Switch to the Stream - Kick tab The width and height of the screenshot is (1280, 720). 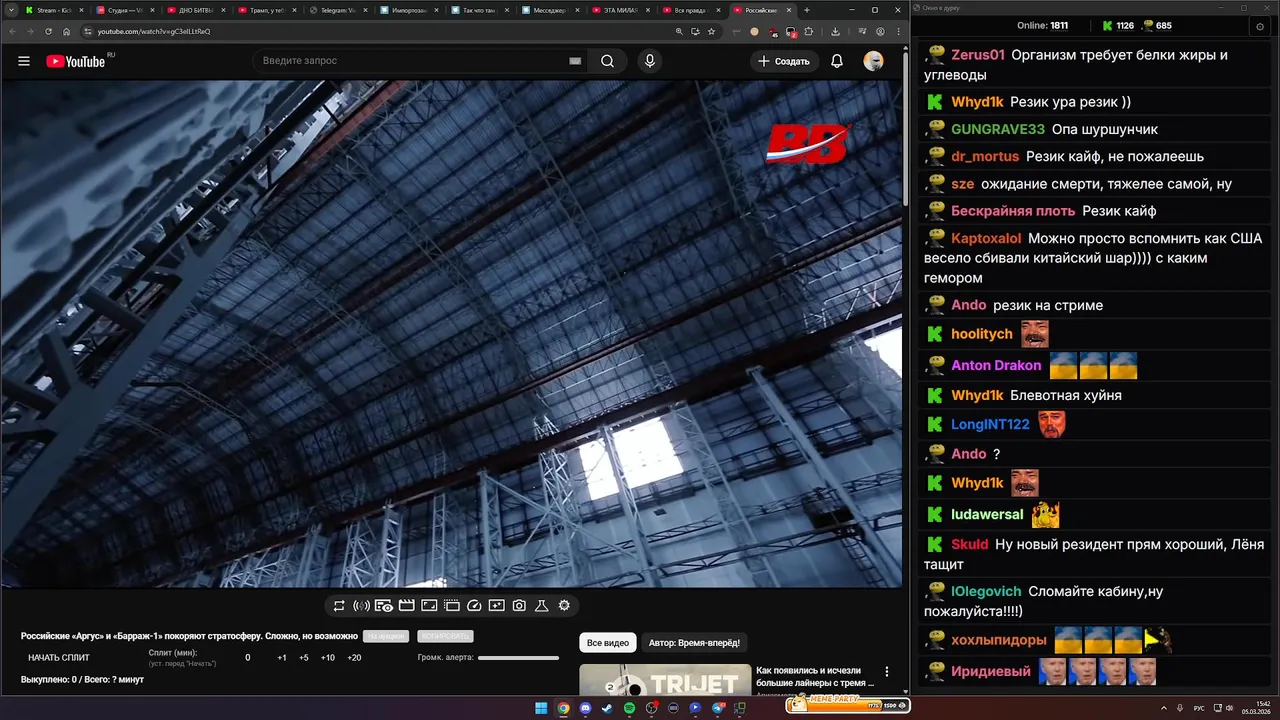pos(53,10)
